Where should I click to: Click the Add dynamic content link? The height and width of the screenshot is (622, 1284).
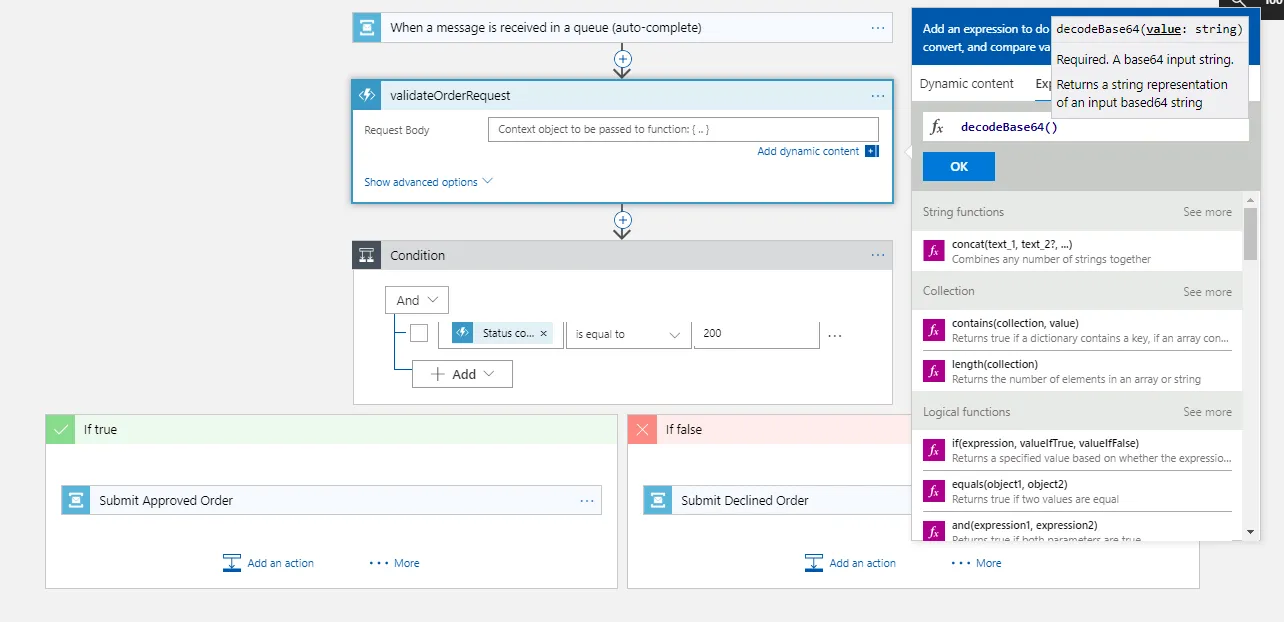(x=808, y=151)
